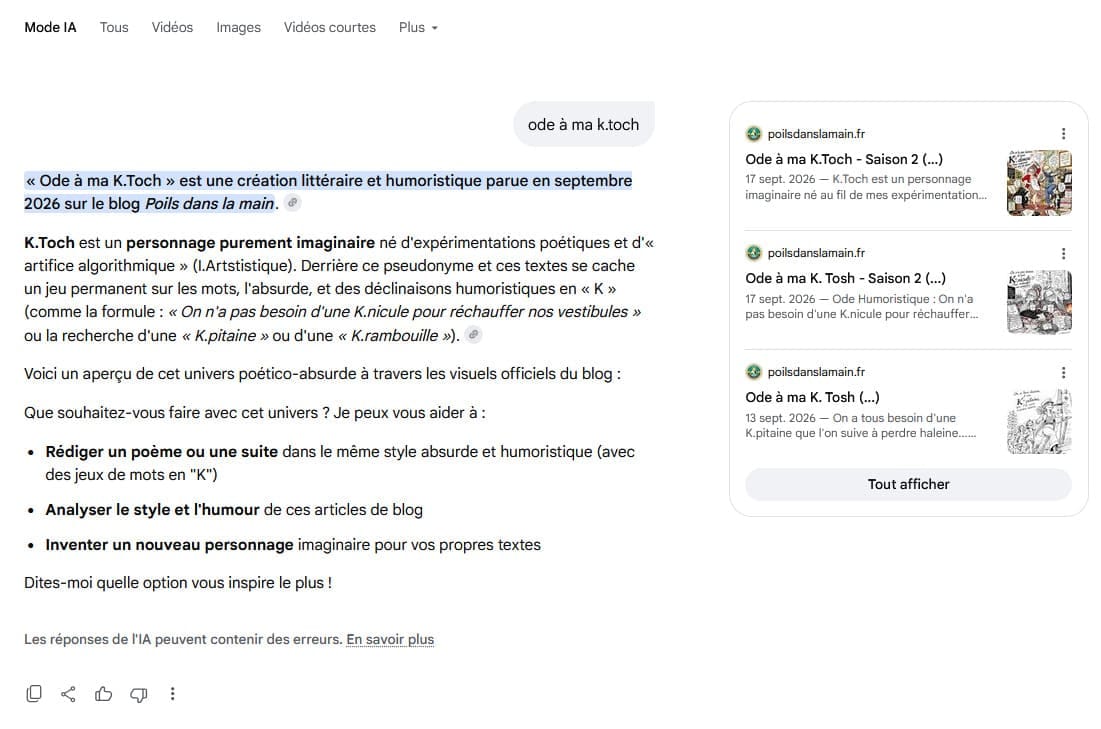
Task: Open source link icon after K.rambouille sentence
Action: (x=474, y=335)
